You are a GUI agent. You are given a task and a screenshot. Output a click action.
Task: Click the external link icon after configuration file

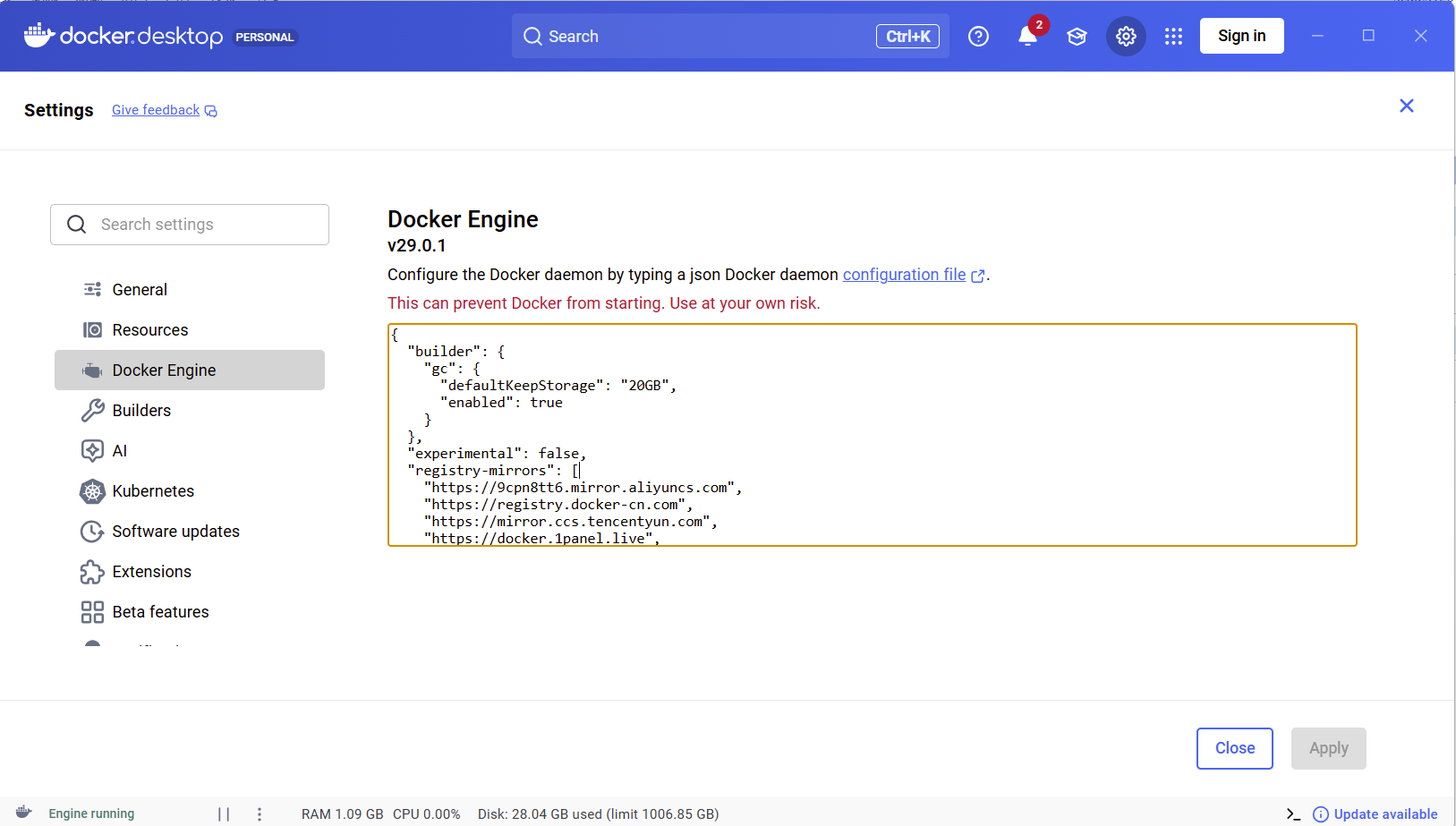tap(978, 277)
